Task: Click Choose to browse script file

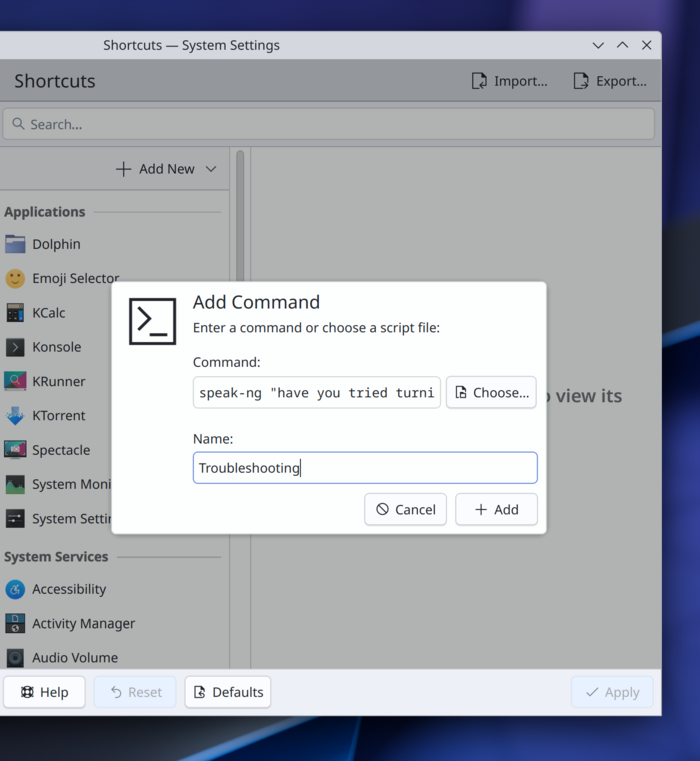Action: 491,393
